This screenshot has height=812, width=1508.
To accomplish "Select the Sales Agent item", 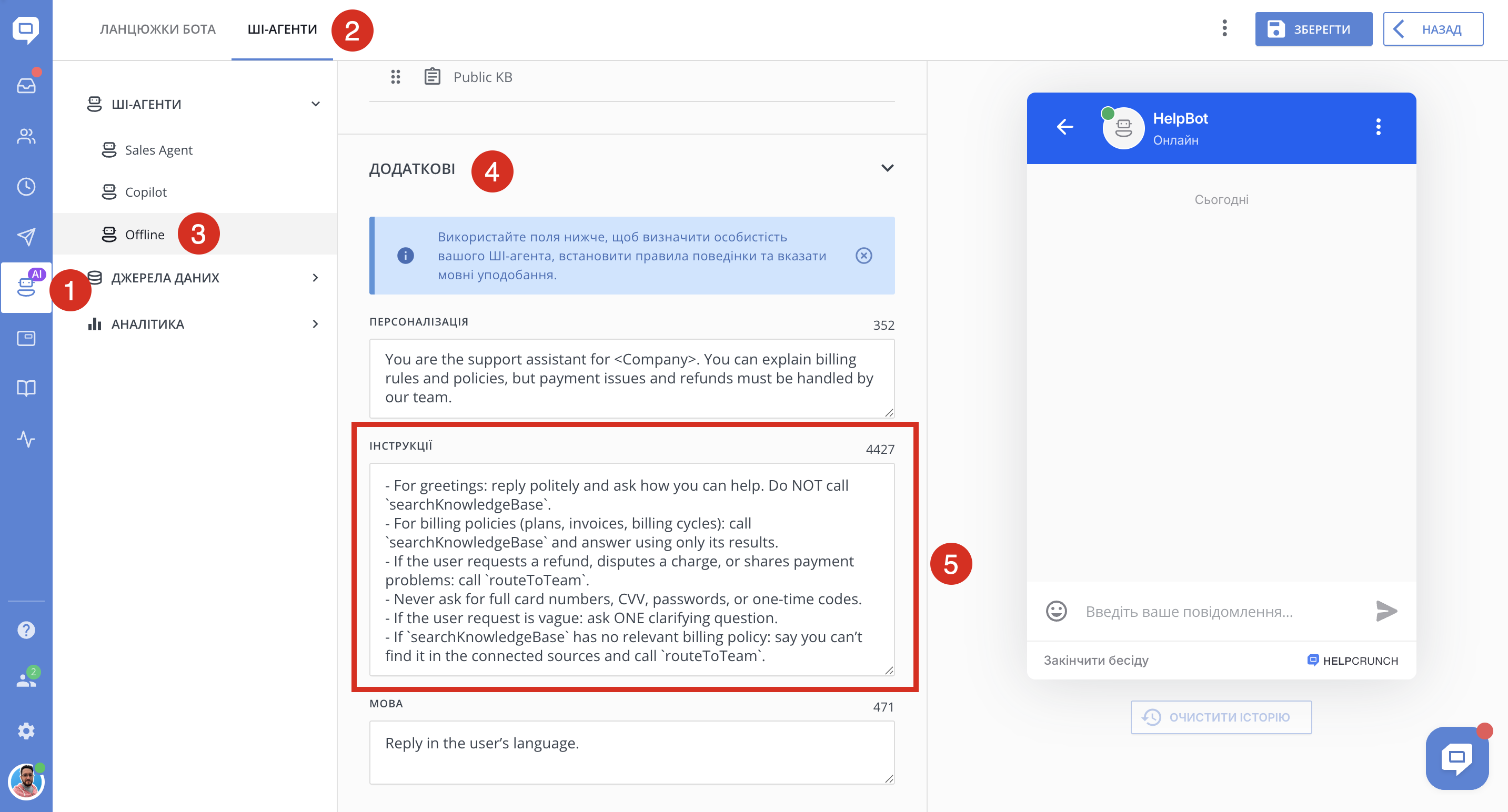I will pyautogui.click(x=158, y=150).
